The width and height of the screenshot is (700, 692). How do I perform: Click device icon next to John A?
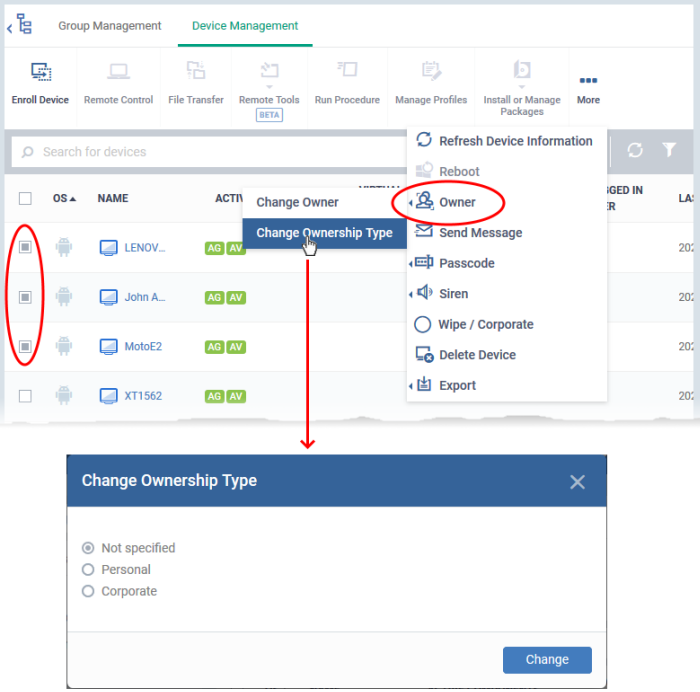[x=108, y=297]
